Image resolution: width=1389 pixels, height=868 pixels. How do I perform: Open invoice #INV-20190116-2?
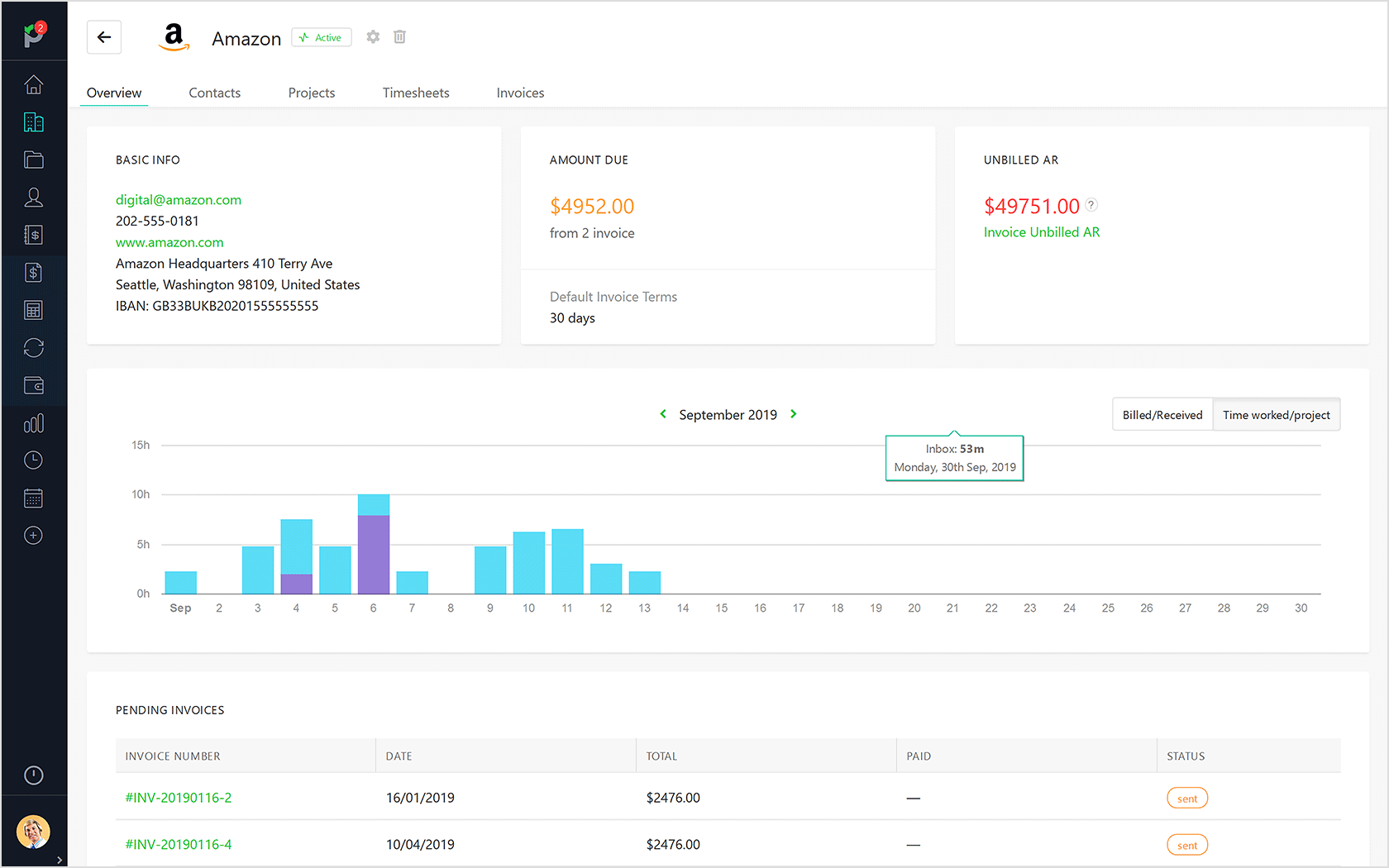pyautogui.click(x=178, y=798)
